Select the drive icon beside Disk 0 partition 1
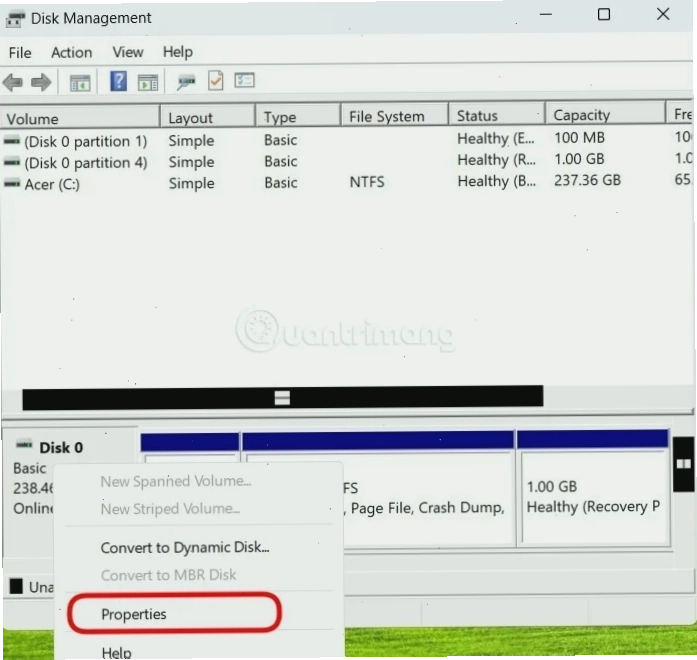 (x=12, y=141)
